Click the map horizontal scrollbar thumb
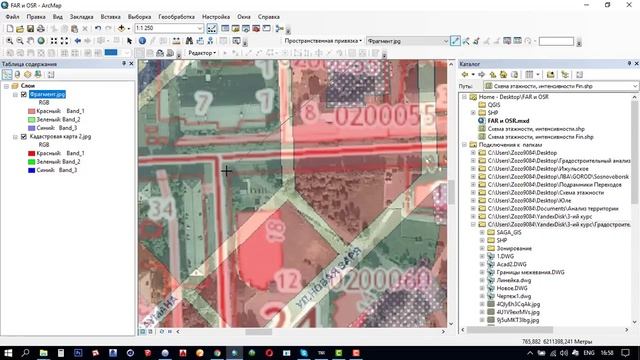Image resolution: width=640 pixels, height=360 pixels. point(258,332)
